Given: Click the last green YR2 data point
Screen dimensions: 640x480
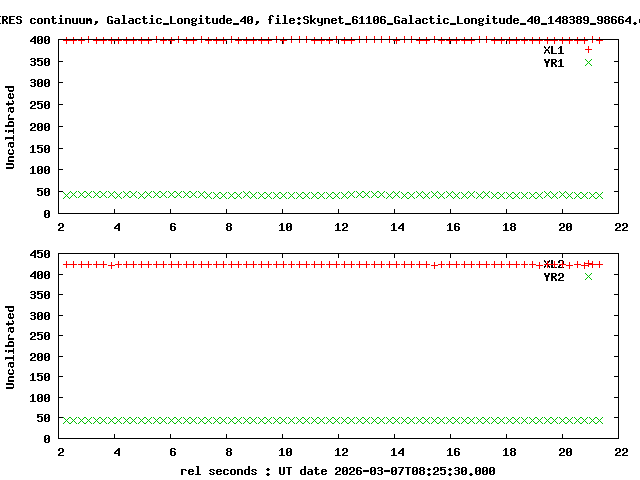Looking at the screenshot, I should pyautogui.click(x=599, y=420).
